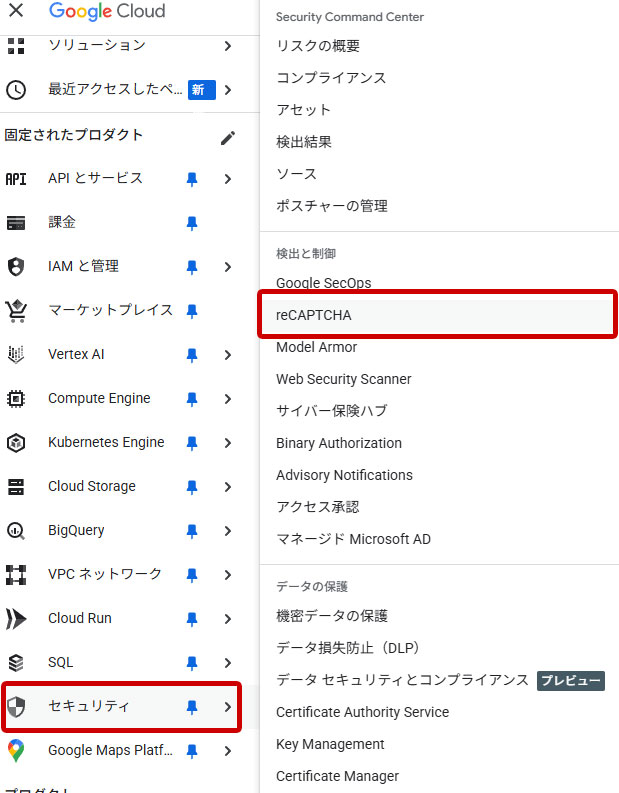Select アセット menu item
This screenshot has width=619, height=793.
[303, 110]
